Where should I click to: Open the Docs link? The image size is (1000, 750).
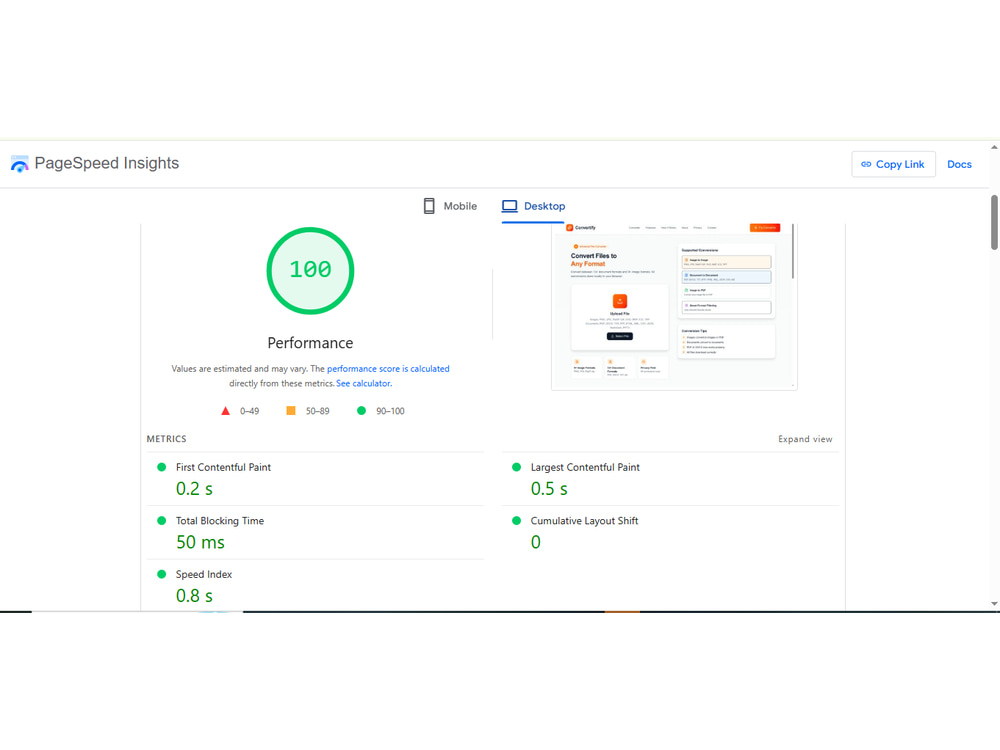[x=959, y=164]
